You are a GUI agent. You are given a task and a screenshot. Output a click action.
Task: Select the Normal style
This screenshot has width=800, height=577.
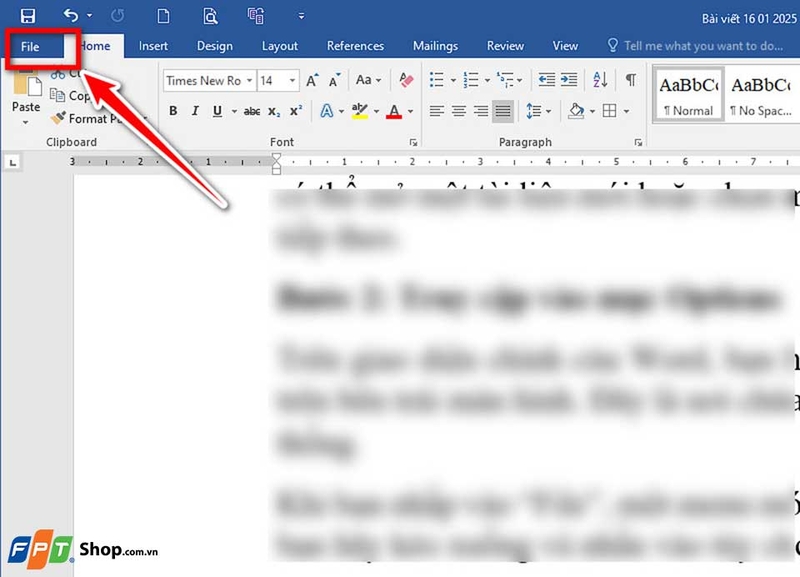pos(688,95)
